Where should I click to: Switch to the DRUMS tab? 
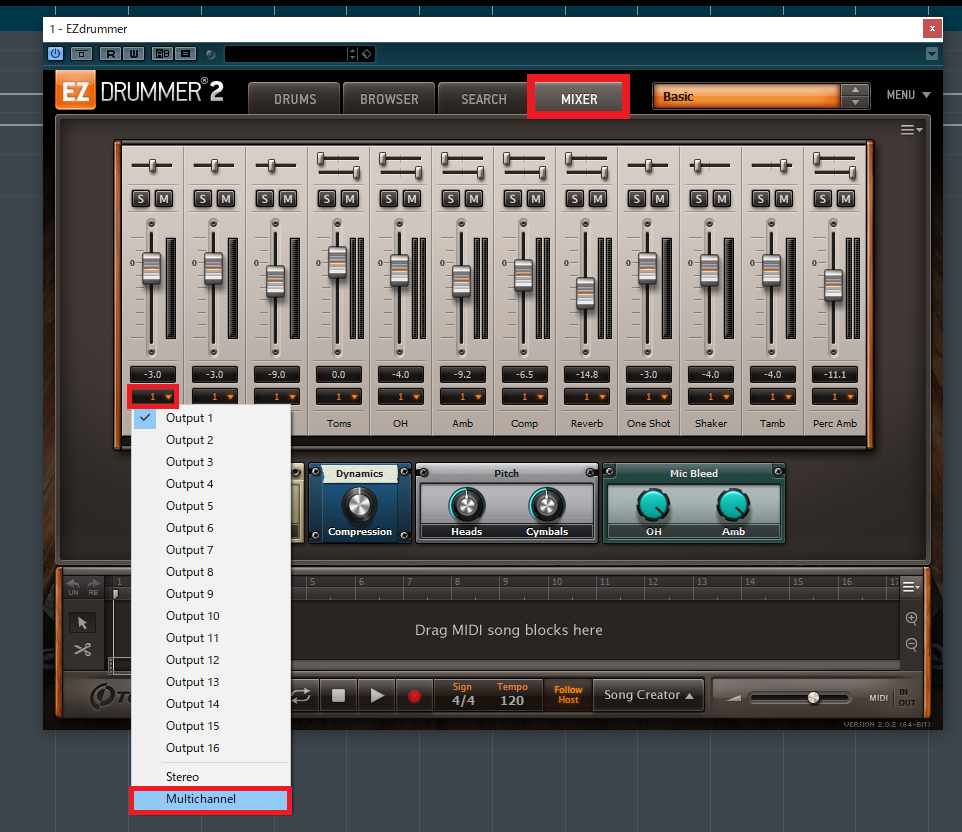(x=294, y=99)
